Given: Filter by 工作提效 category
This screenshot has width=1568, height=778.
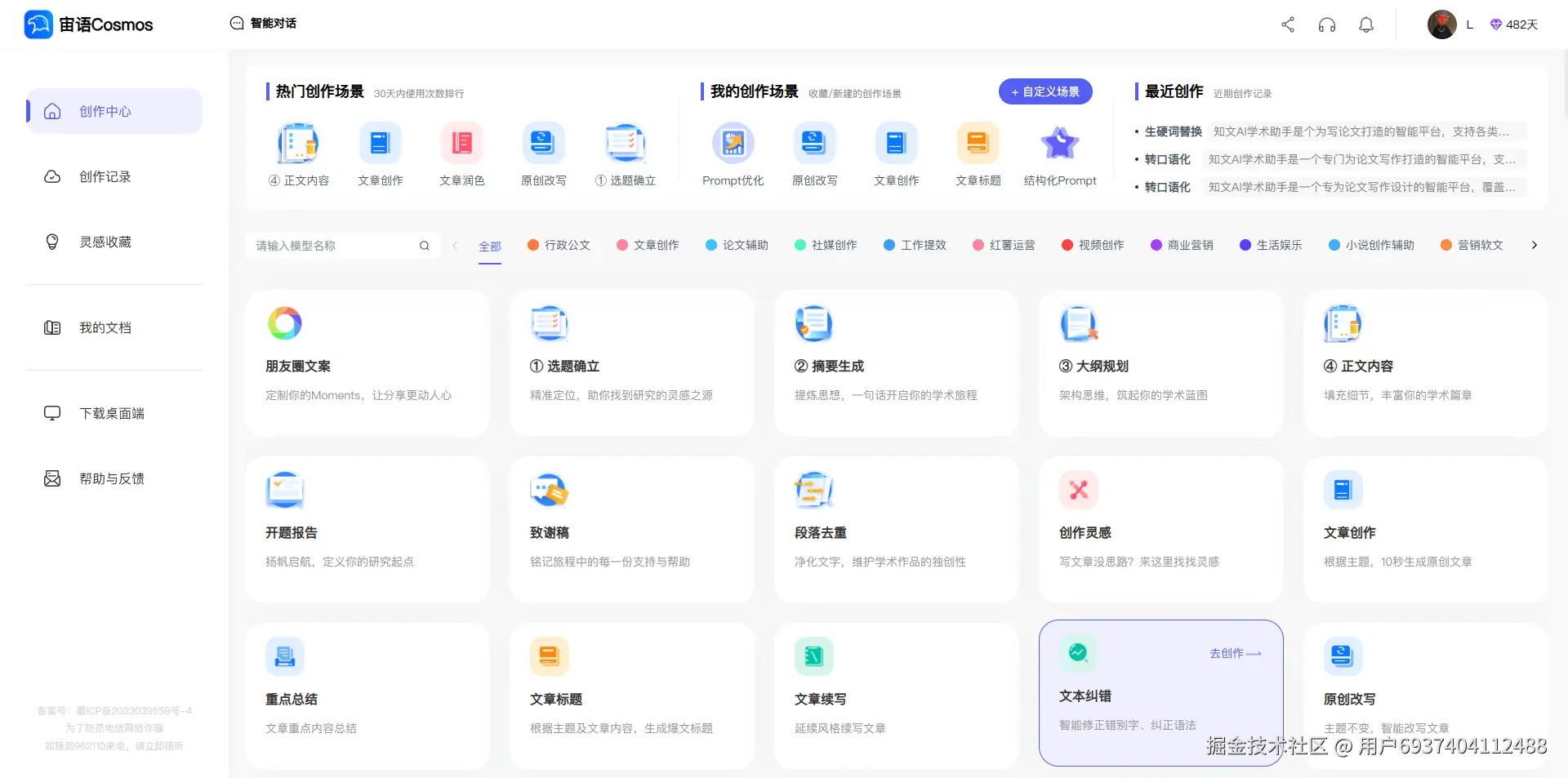Looking at the screenshot, I should (x=915, y=245).
